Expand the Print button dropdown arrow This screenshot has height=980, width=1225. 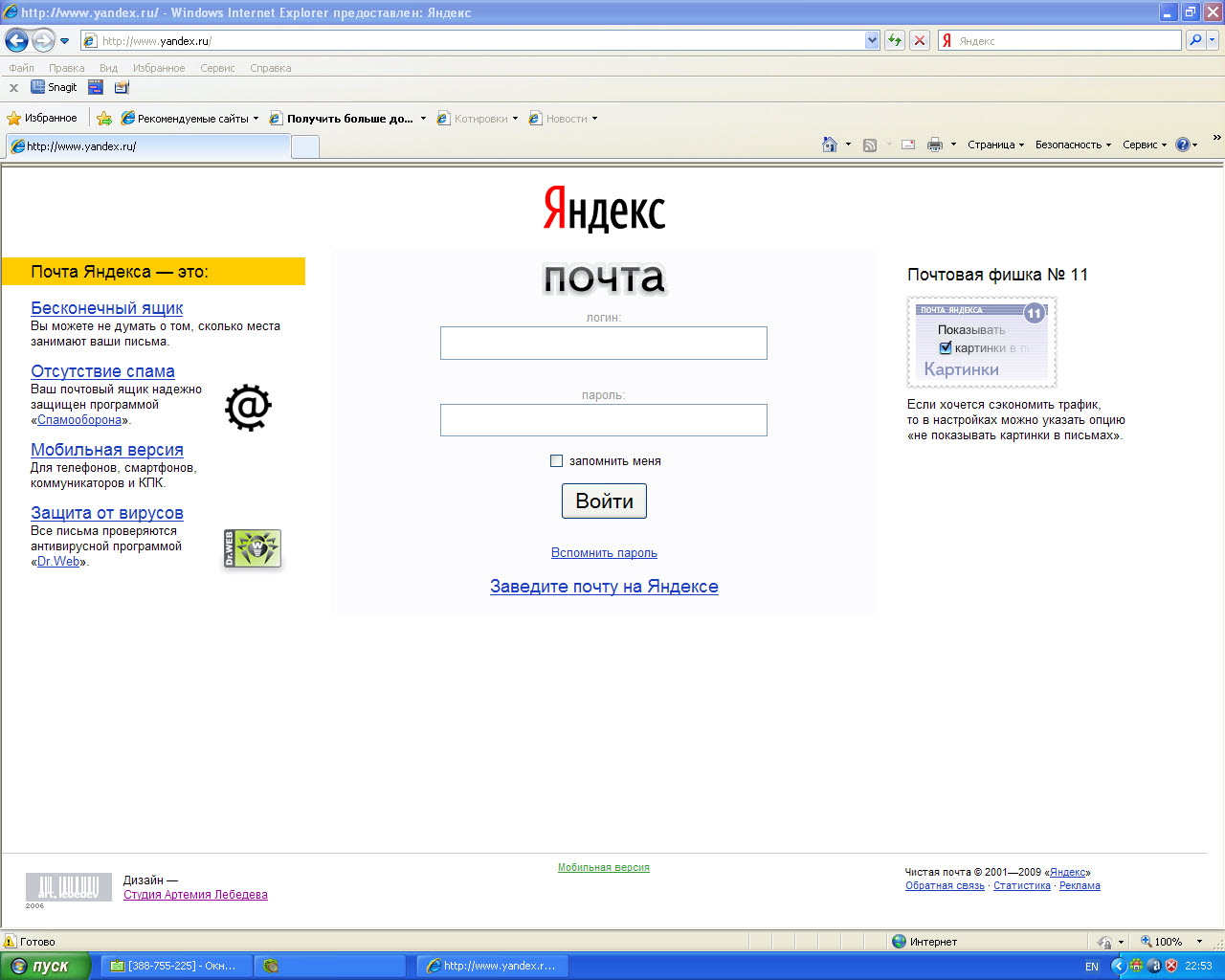[953, 145]
